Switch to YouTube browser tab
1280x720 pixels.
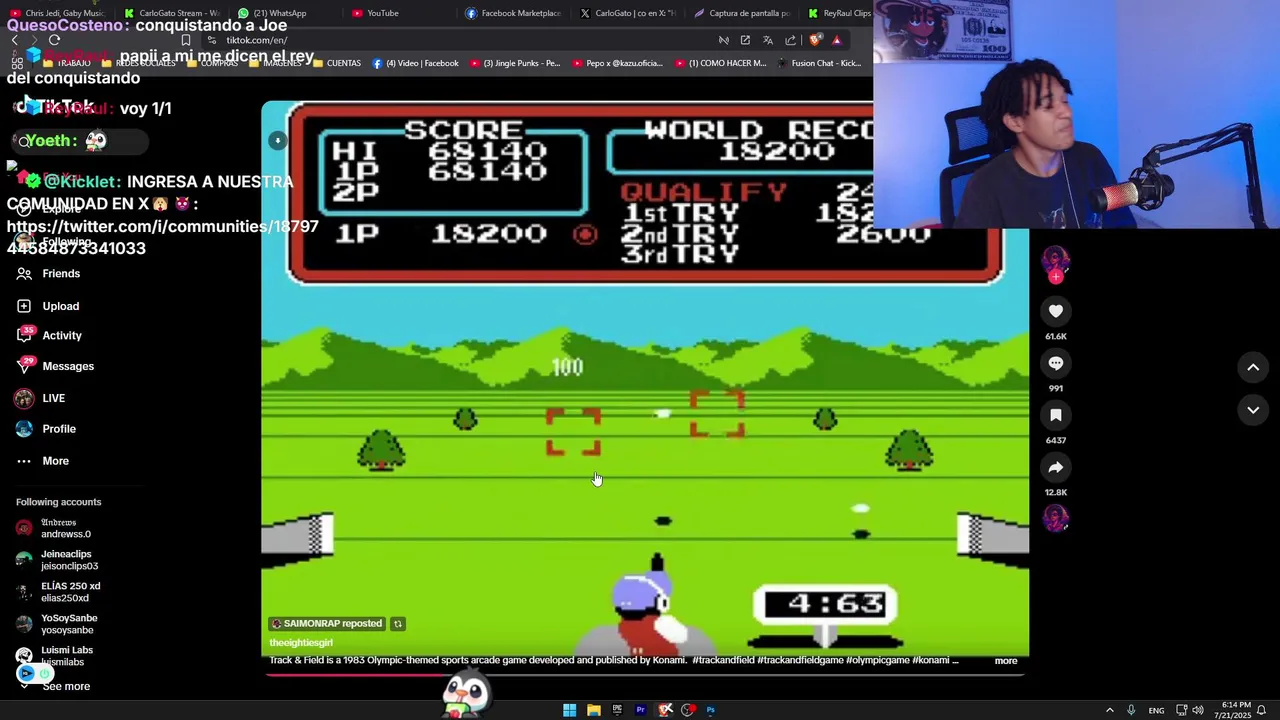375,13
